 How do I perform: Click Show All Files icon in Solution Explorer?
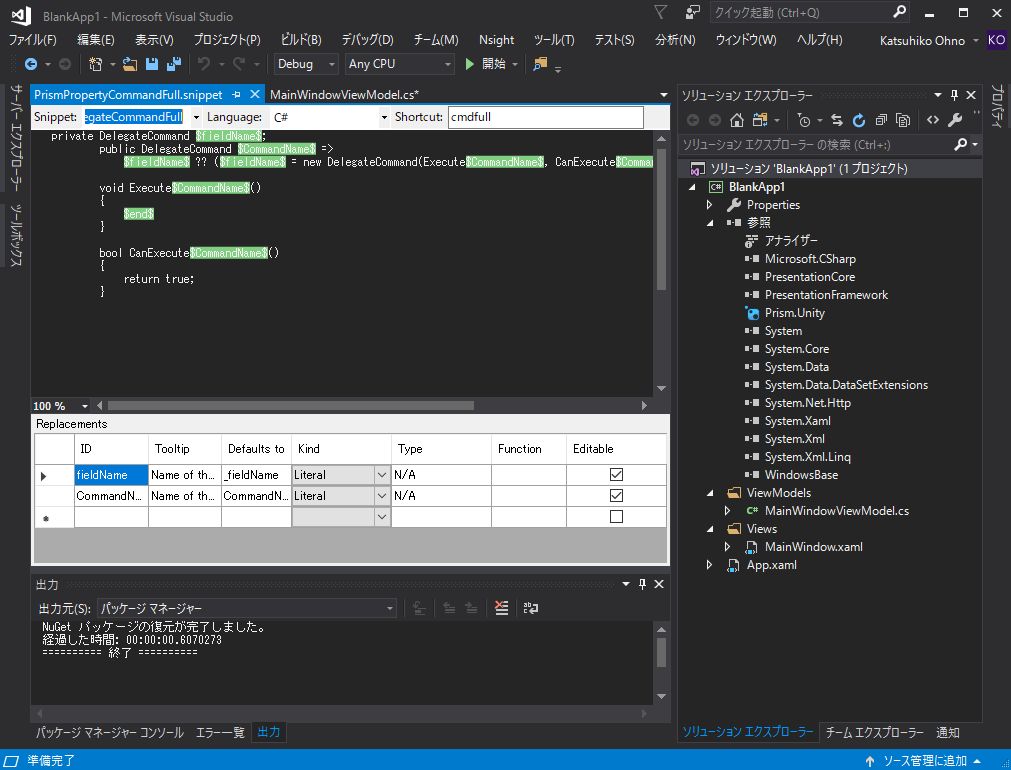(x=903, y=120)
